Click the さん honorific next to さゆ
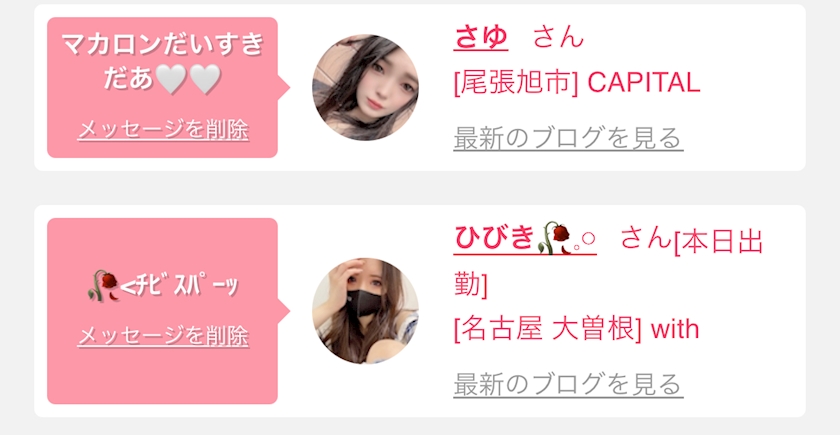 [558, 38]
